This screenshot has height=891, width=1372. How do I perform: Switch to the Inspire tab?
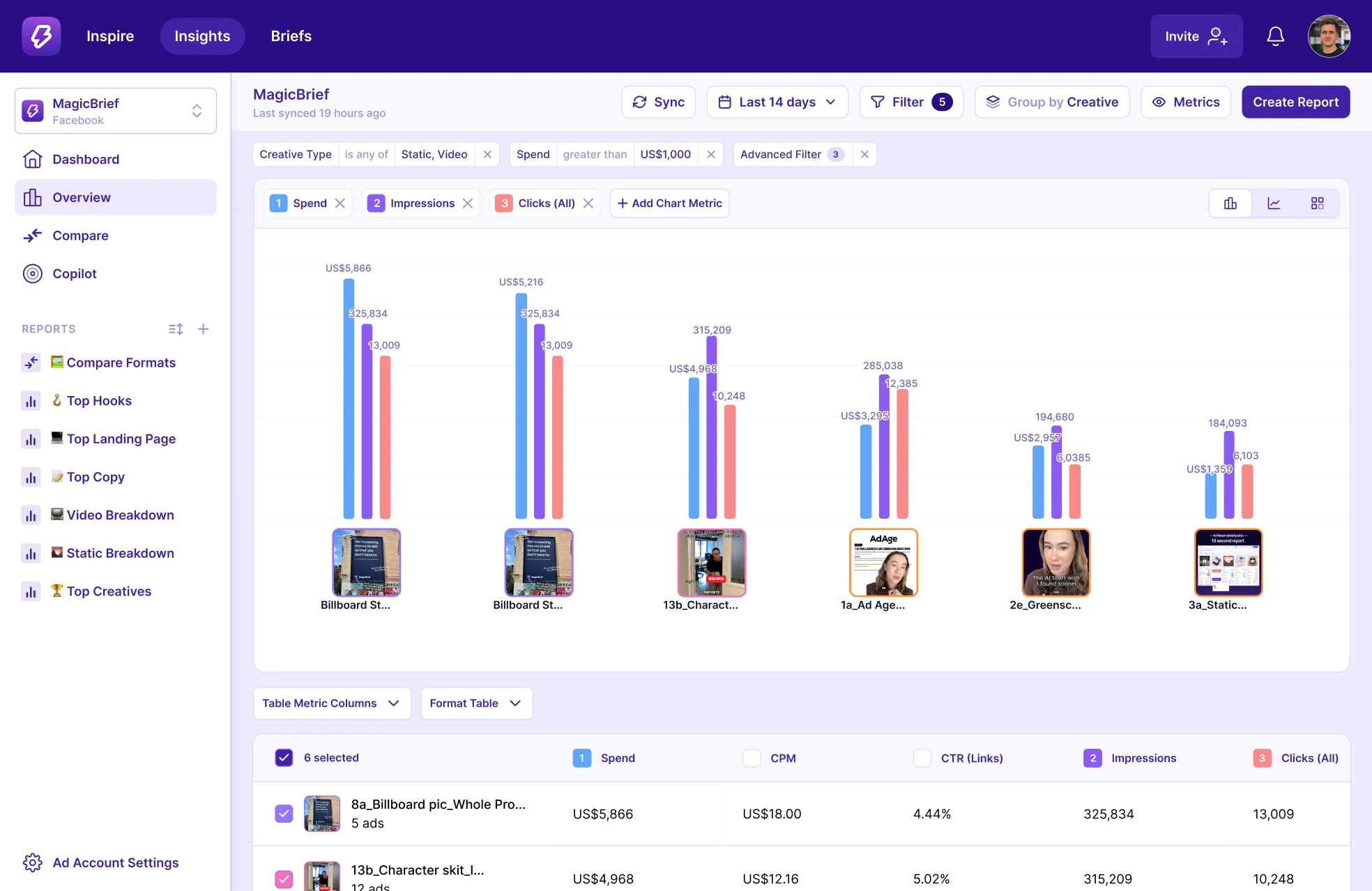click(109, 36)
